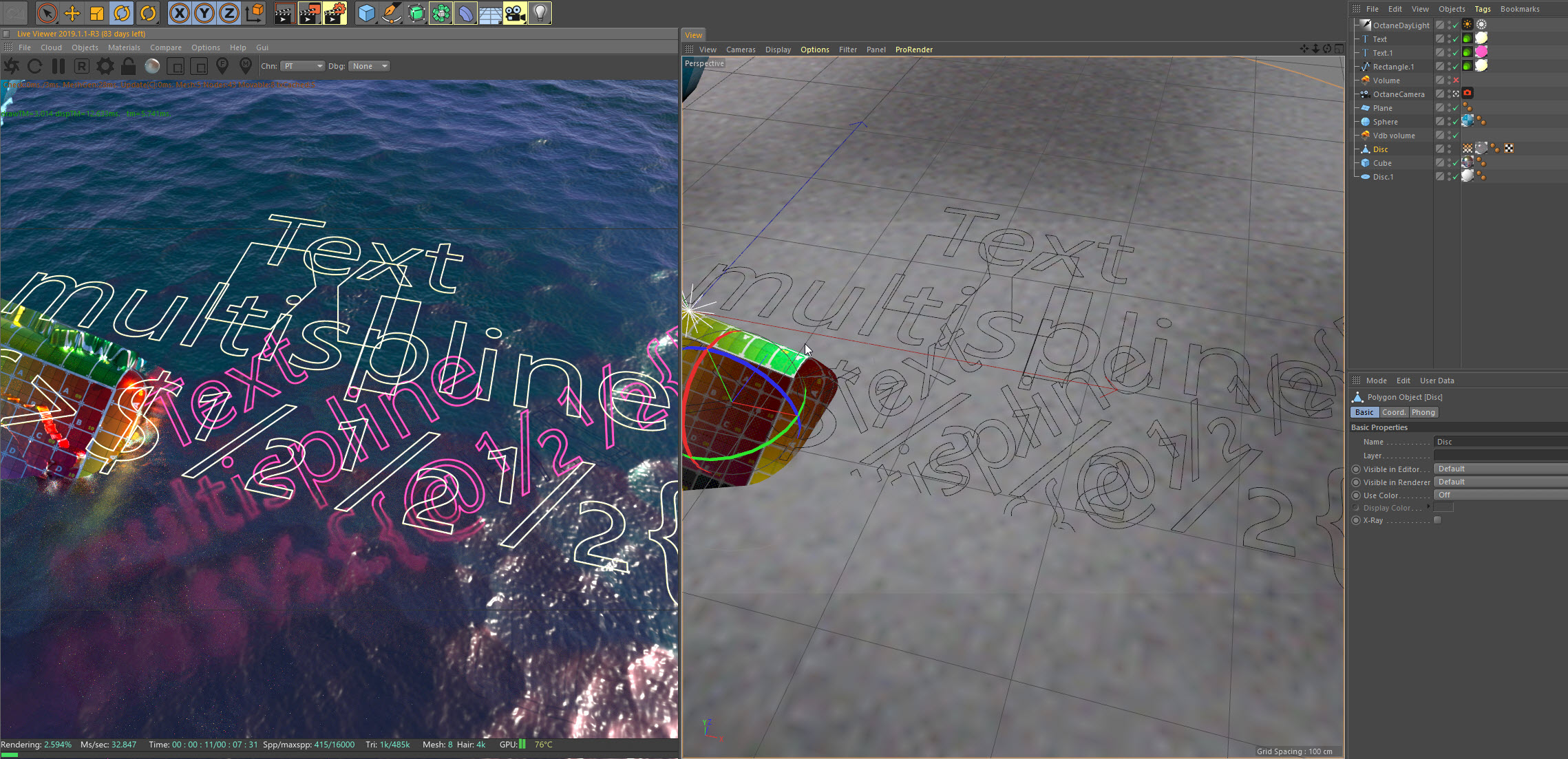Select the Move tool
The width and height of the screenshot is (1568, 759).
pos(72,13)
